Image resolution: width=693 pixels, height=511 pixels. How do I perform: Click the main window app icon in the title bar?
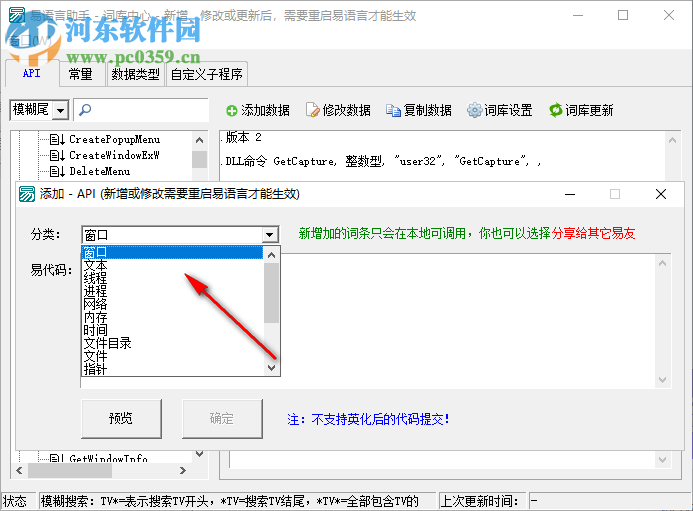point(17,15)
